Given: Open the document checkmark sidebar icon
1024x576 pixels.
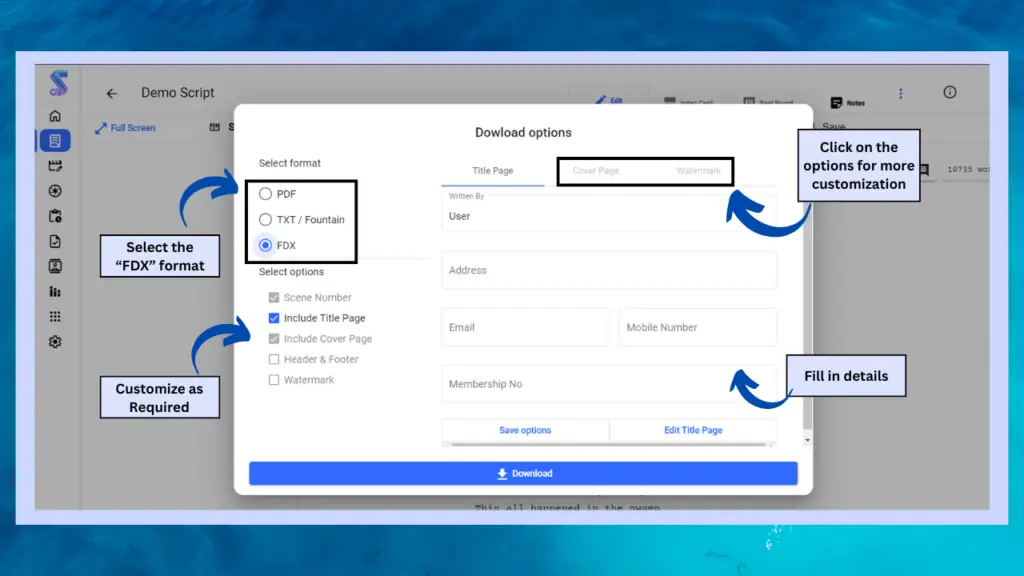Looking at the screenshot, I should (55, 242).
